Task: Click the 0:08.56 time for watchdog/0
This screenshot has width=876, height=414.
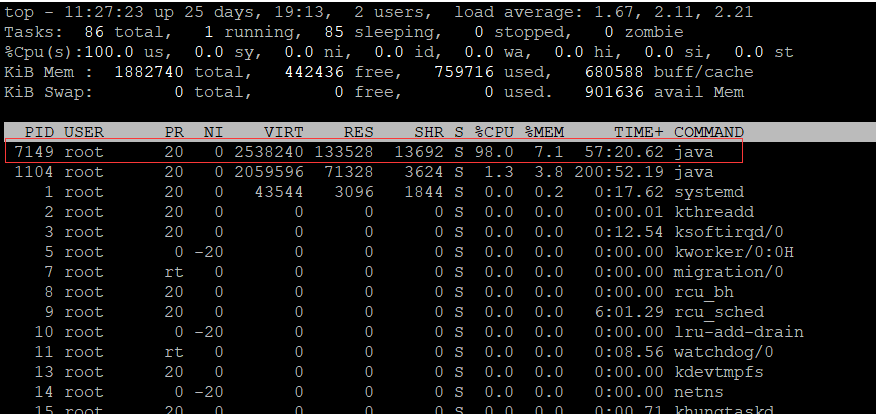Action: pos(629,353)
